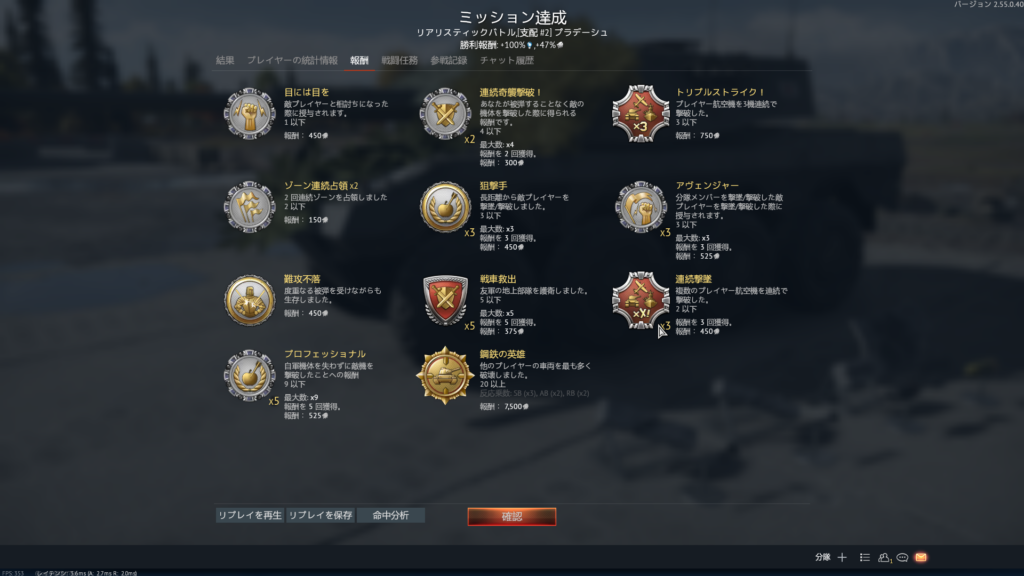Click the 狙撃手 gold apple medal
The height and width of the screenshot is (576, 1024).
445,207
